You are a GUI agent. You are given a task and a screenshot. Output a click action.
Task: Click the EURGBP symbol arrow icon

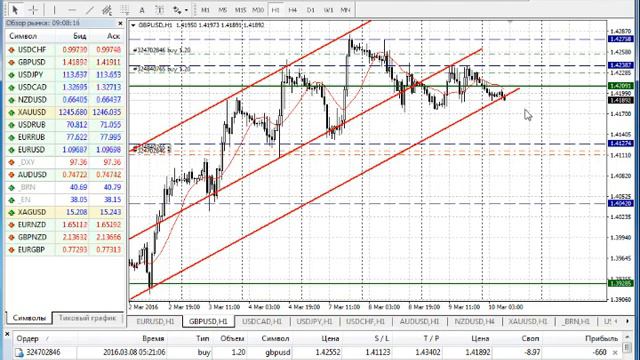coord(11,250)
